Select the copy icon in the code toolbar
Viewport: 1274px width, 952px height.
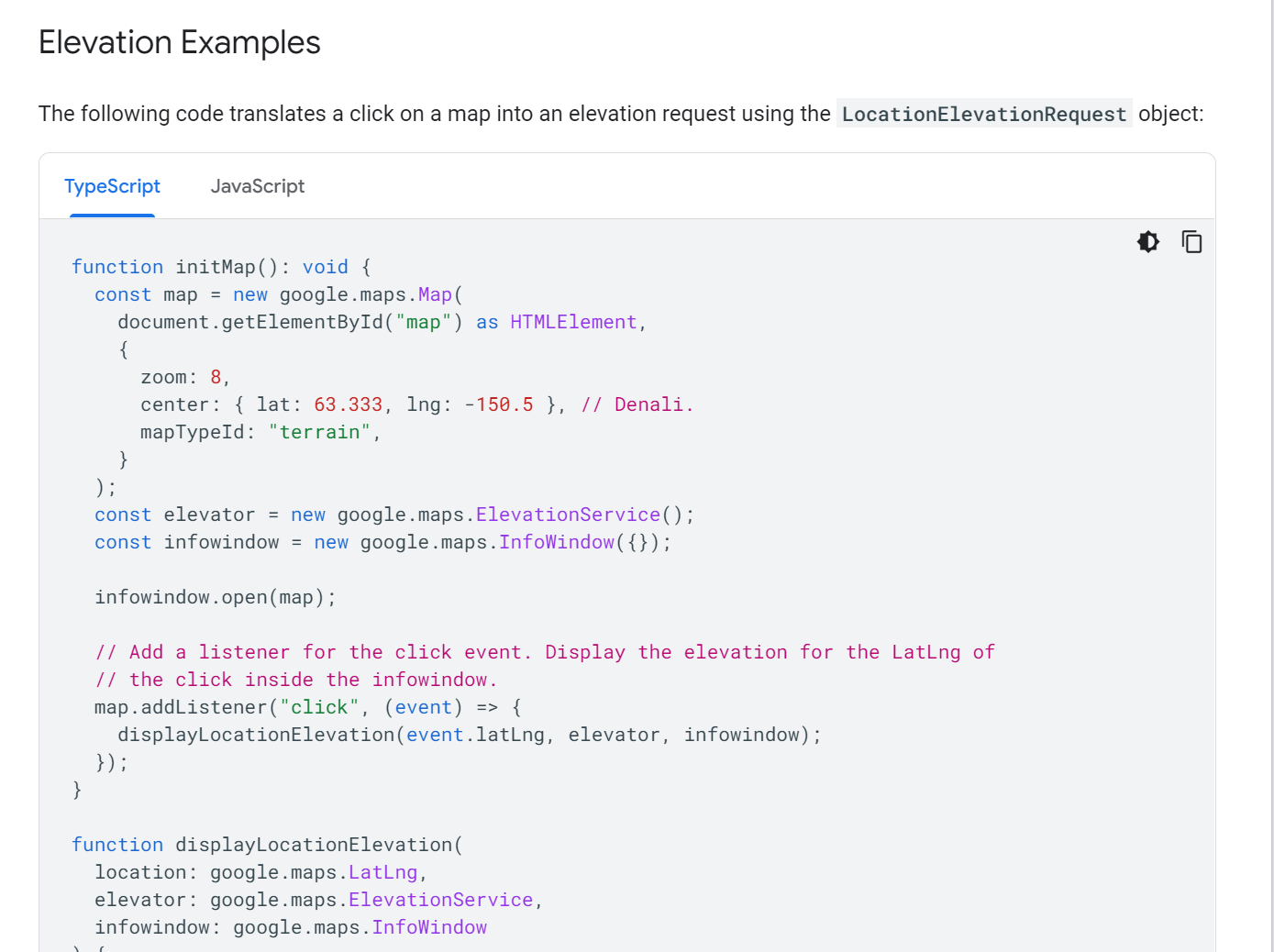[x=1191, y=241]
